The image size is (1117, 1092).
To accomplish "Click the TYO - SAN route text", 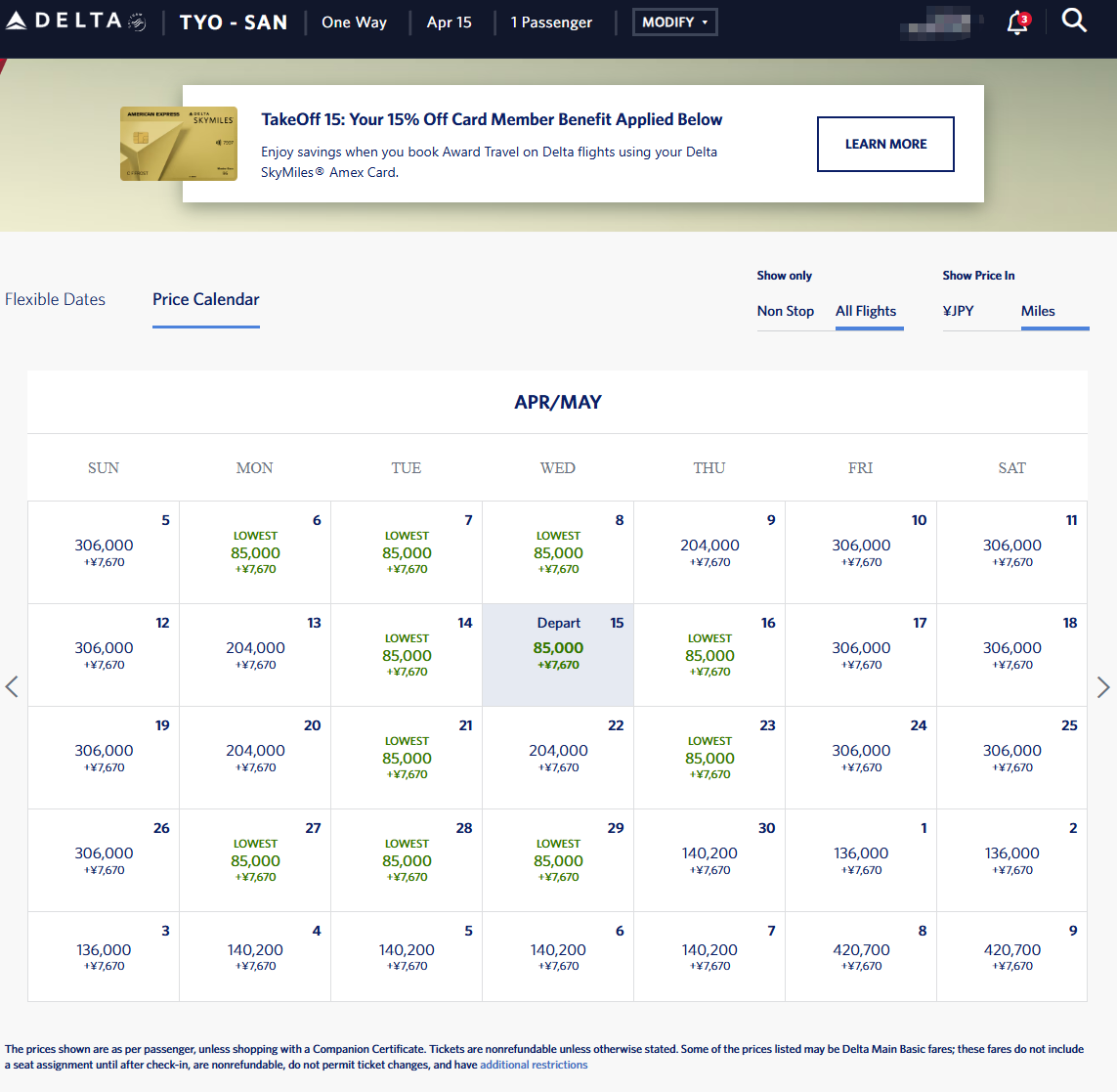I will click(233, 22).
